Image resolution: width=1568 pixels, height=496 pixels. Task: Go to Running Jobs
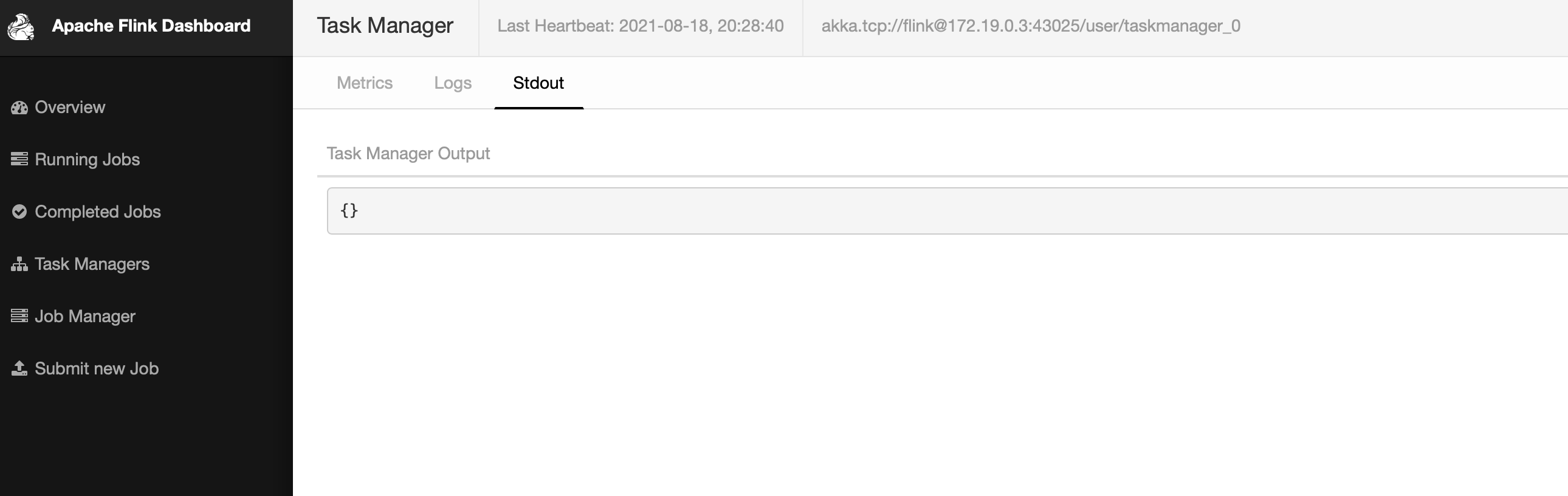(87, 159)
